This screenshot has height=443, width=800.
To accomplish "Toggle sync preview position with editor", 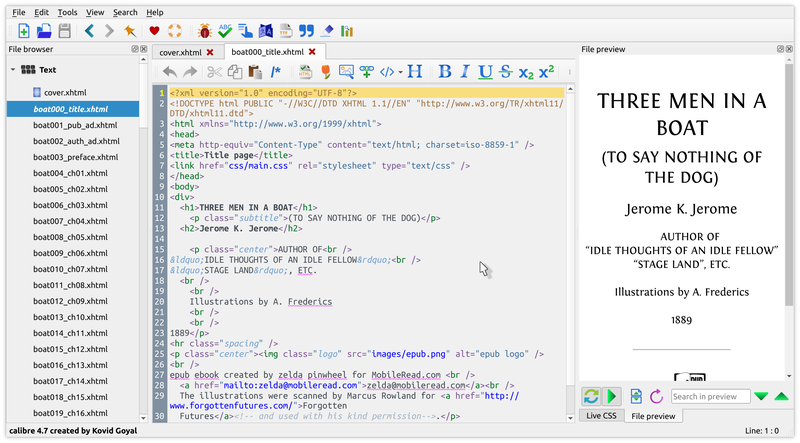I will pos(612,397).
